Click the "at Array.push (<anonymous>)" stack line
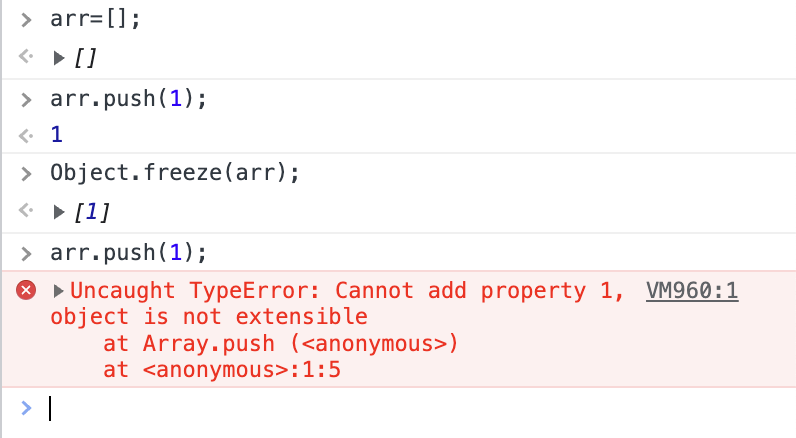Image resolution: width=796 pixels, height=438 pixels. (280, 345)
